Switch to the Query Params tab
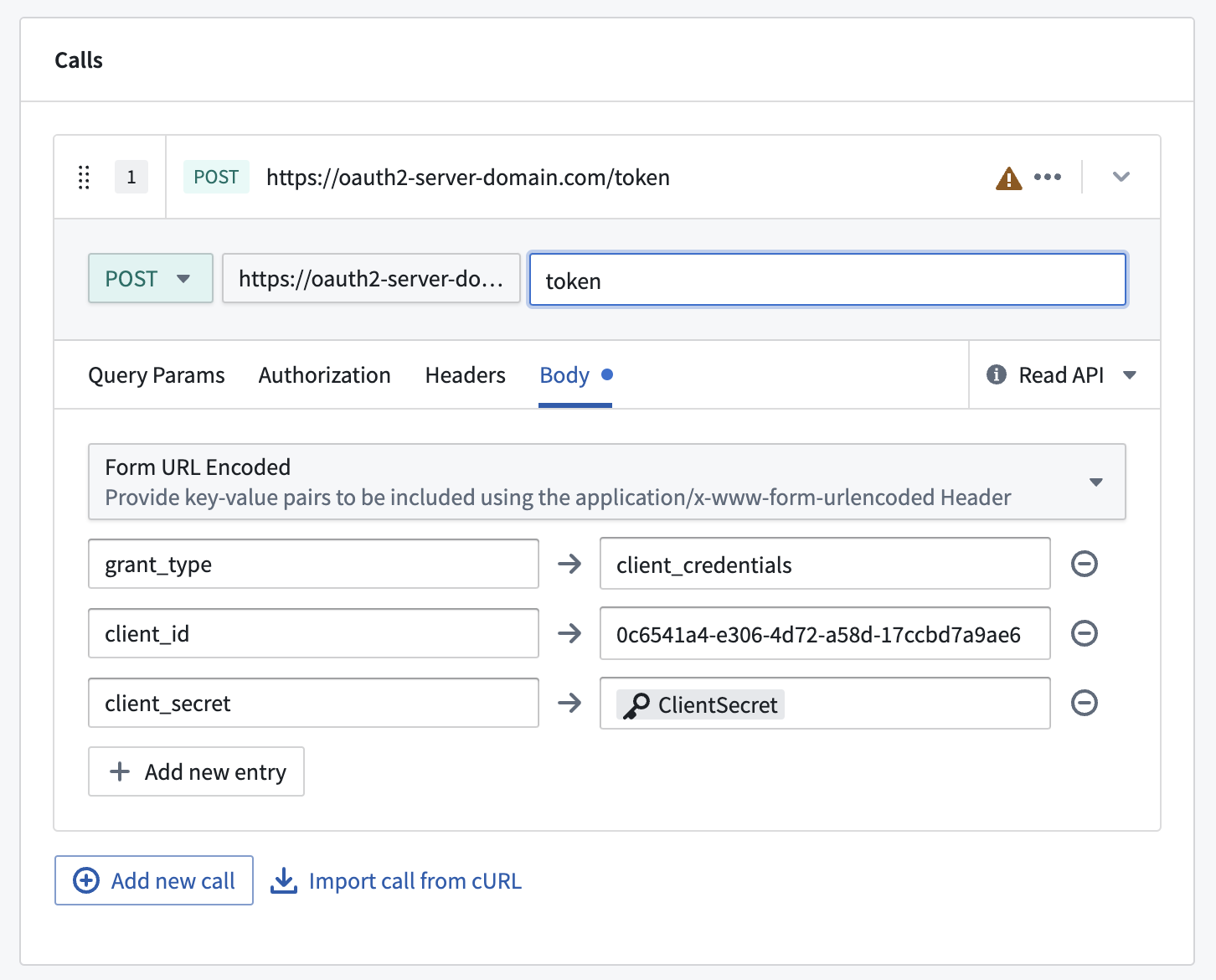This screenshot has width=1216, height=980. (x=157, y=375)
